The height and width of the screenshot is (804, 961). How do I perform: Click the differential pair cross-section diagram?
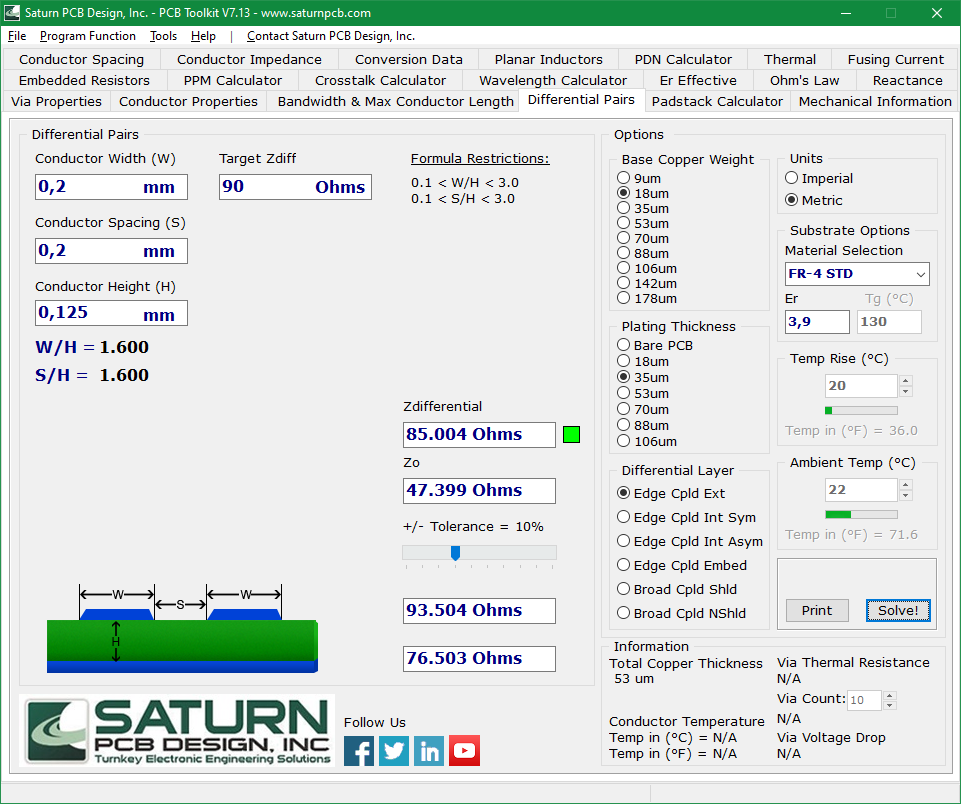pos(182,629)
